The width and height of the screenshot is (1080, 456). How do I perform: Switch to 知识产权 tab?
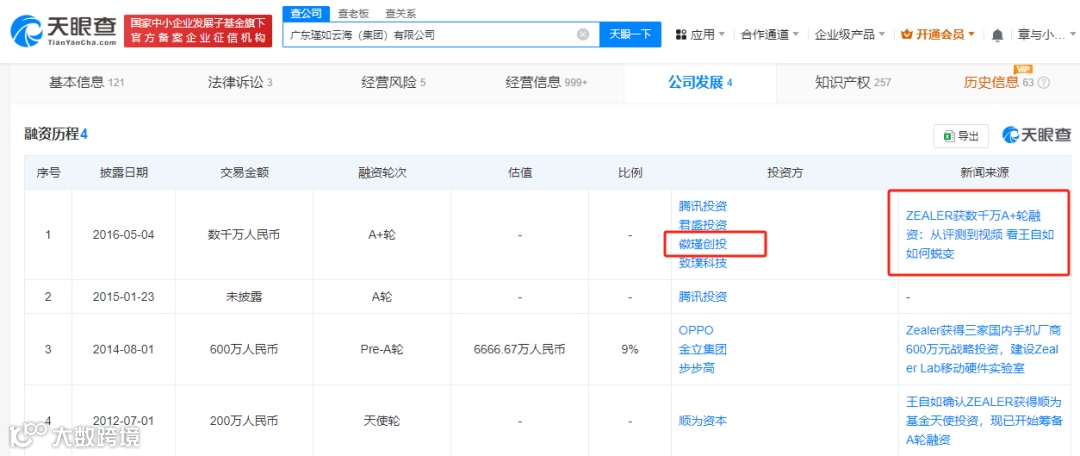[852, 83]
